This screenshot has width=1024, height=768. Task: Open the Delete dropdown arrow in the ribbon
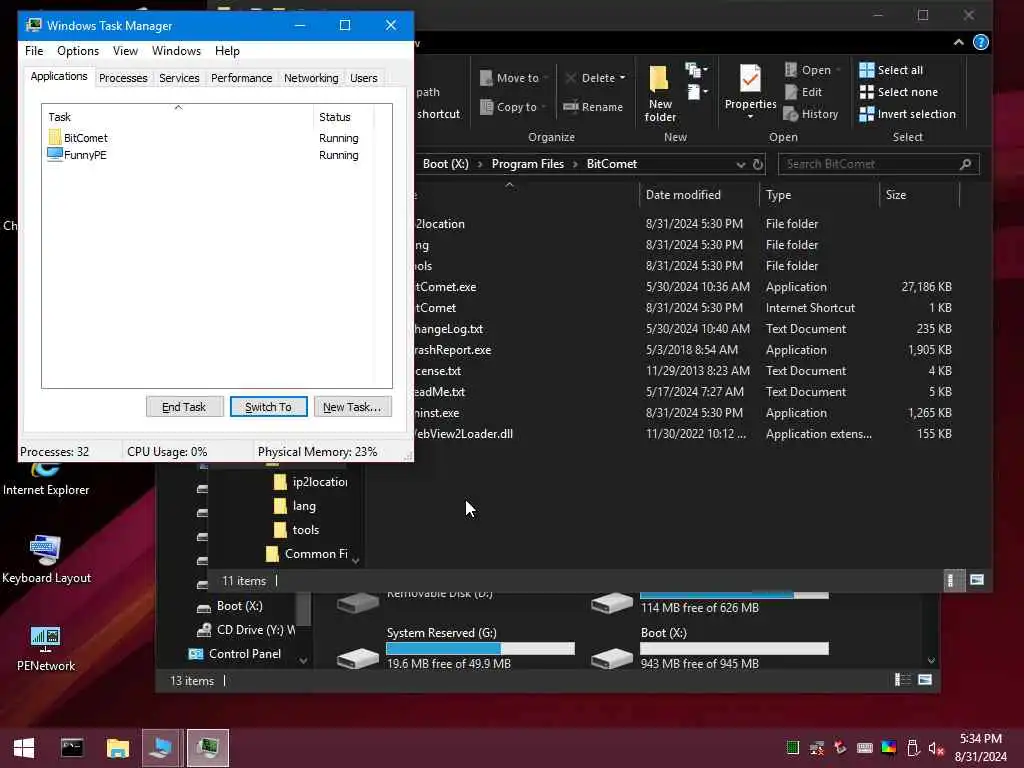point(622,78)
